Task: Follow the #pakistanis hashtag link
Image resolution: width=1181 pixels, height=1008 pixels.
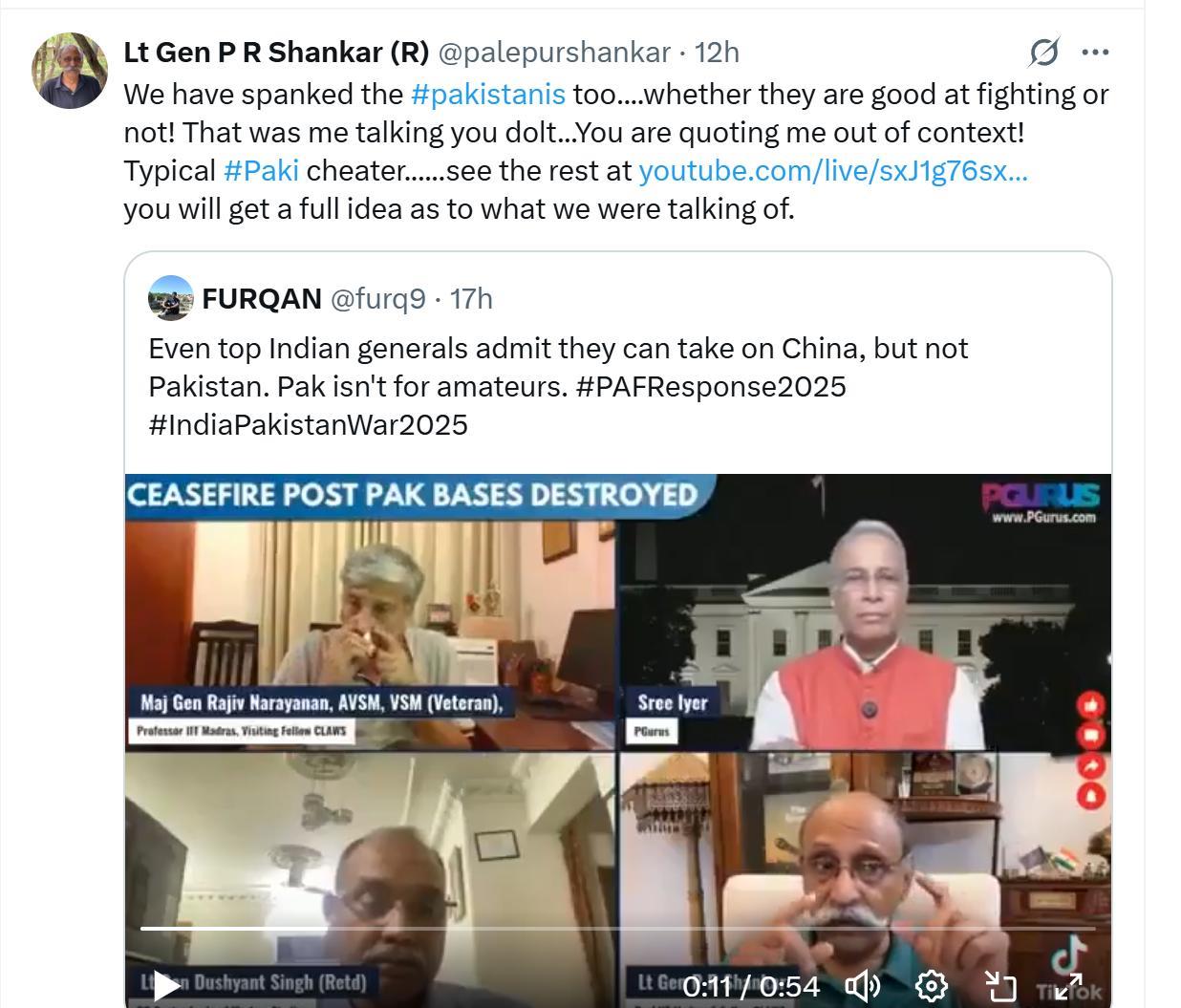Action: 488,94
